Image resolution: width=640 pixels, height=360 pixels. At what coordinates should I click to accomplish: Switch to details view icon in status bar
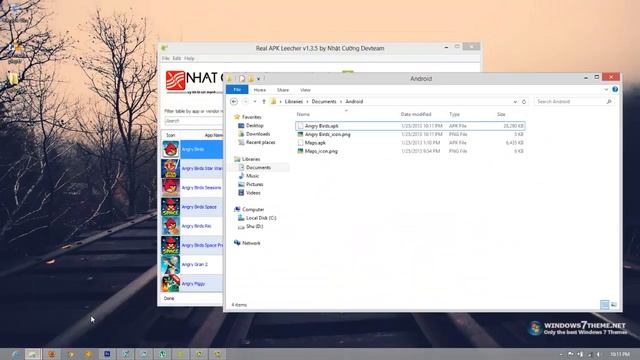click(604, 304)
